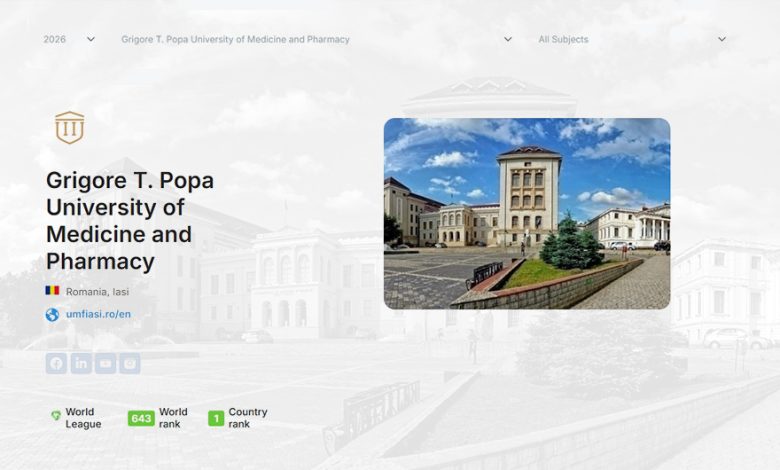This screenshot has width=780, height=470.
Task: Click the 'World rank' label
Action: pos(173,418)
